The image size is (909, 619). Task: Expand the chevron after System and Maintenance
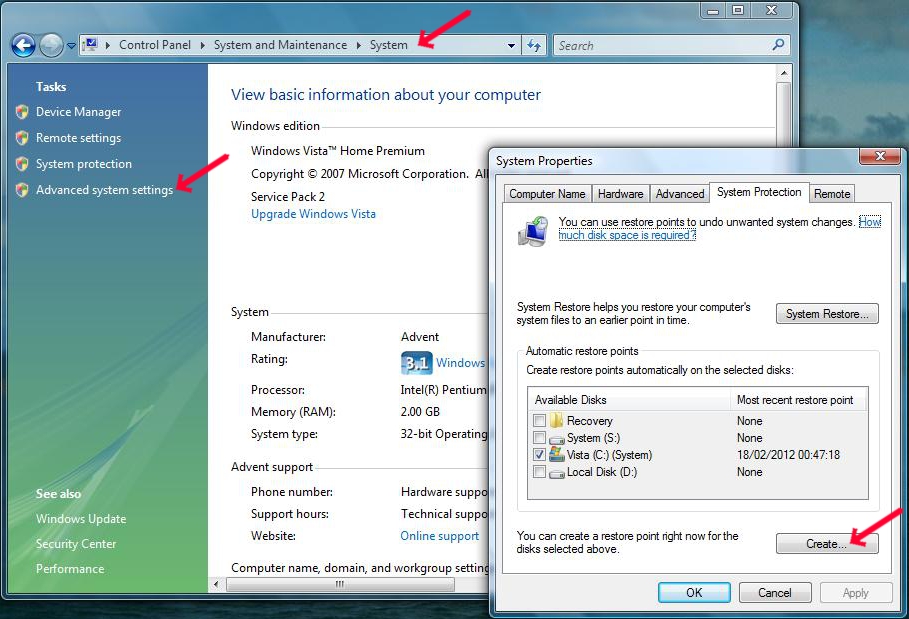click(358, 45)
